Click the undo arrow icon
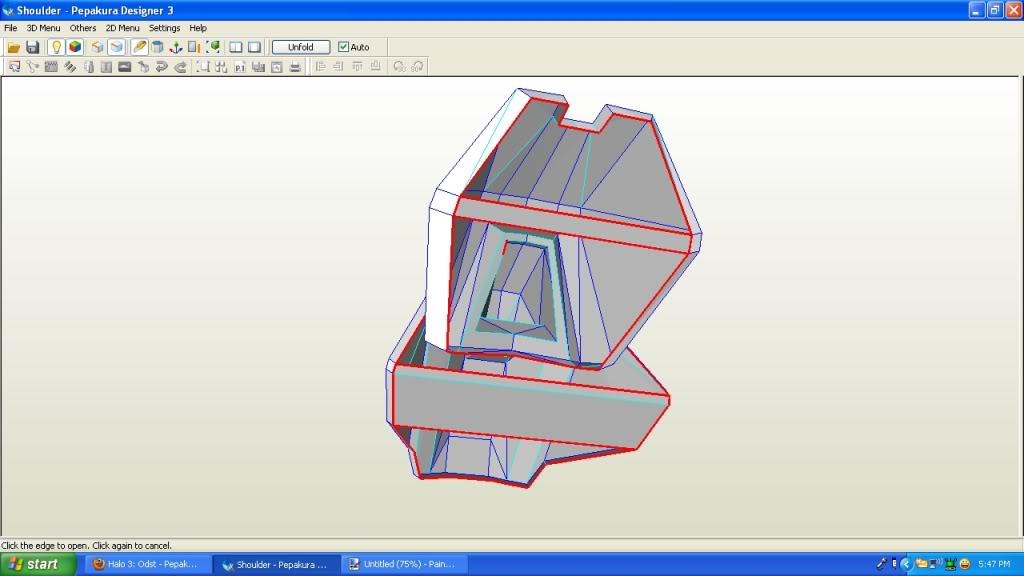The width and height of the screenshot is (1024, 576). point(161,67)
